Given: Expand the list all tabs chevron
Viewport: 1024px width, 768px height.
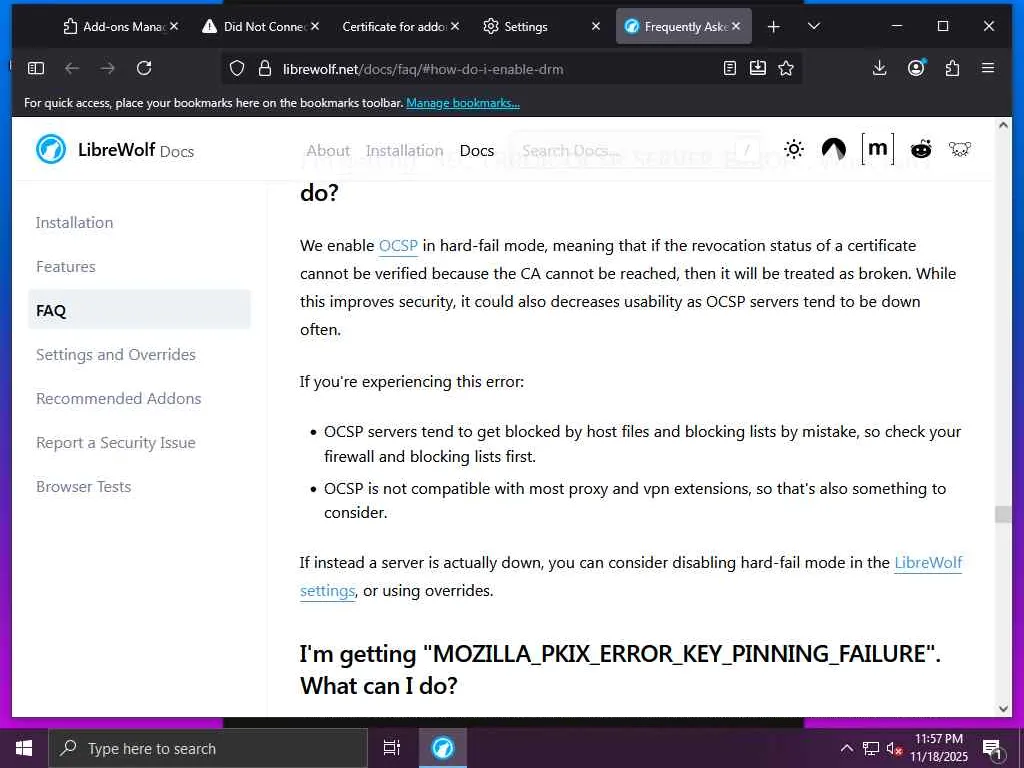Looking at the screenshot, I should coord(814,26).
